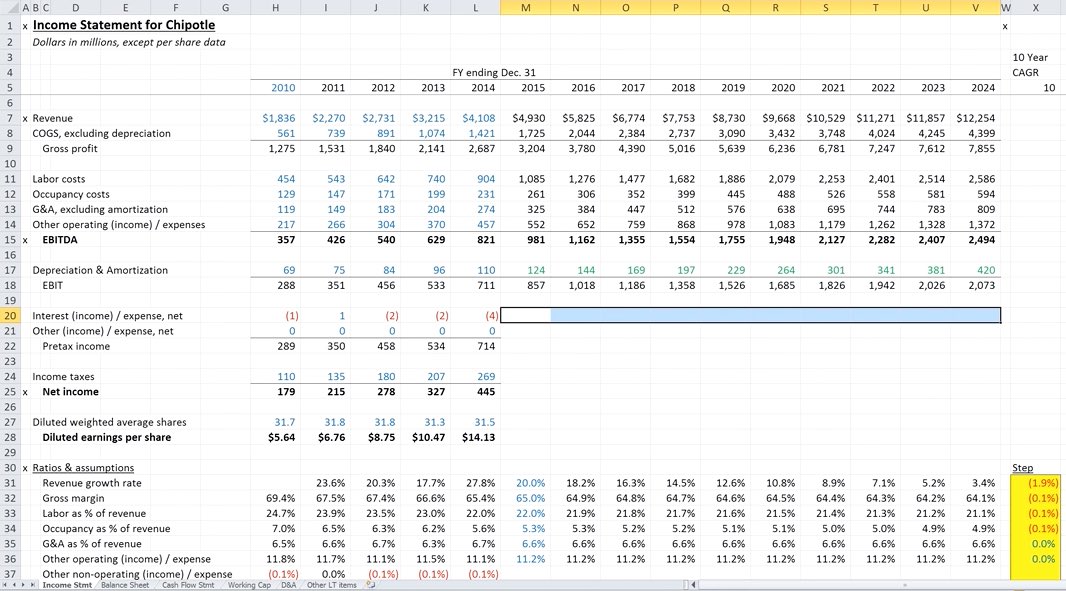
Task: Open the Income Stmt sheet tab
Action: pos(67,585)
